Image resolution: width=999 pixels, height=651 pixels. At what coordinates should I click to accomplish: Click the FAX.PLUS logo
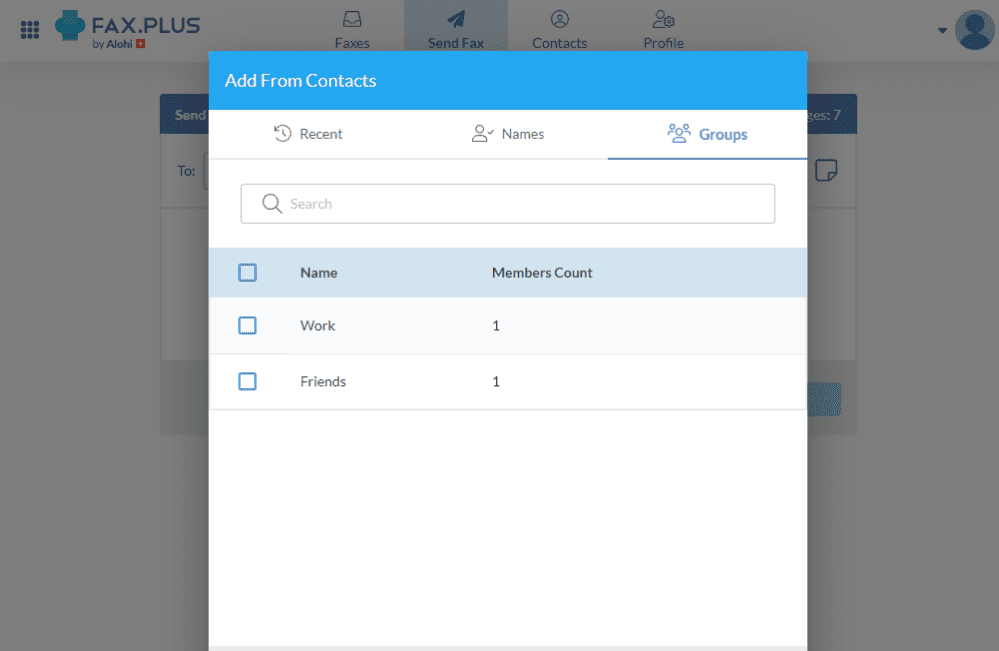pyautogui.click(x=127, y=28)
